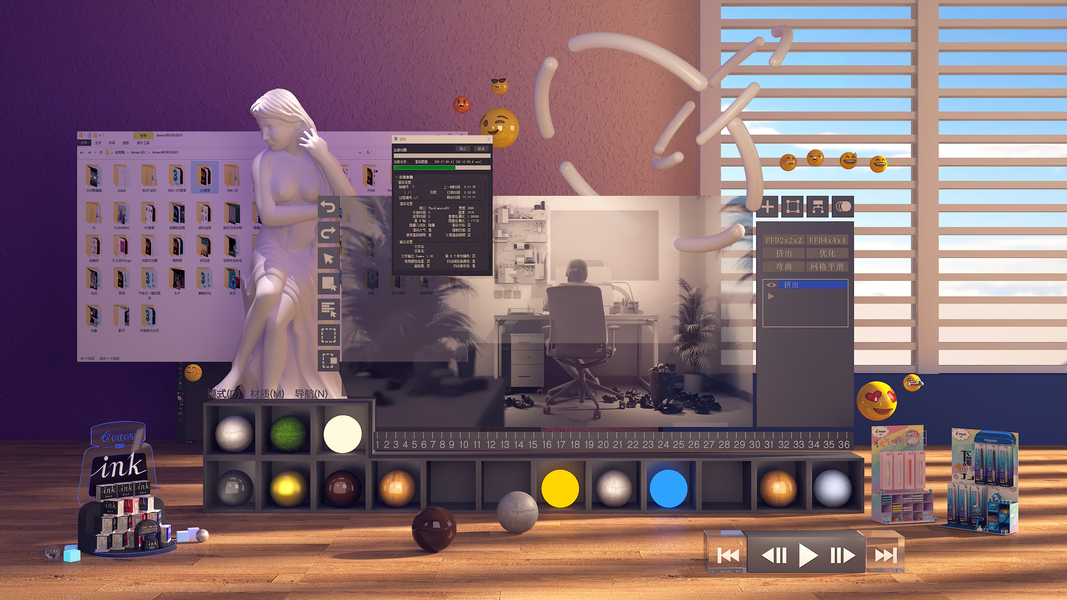
Task: Select the gold metallic material sphere
Action: click(289, 488)
